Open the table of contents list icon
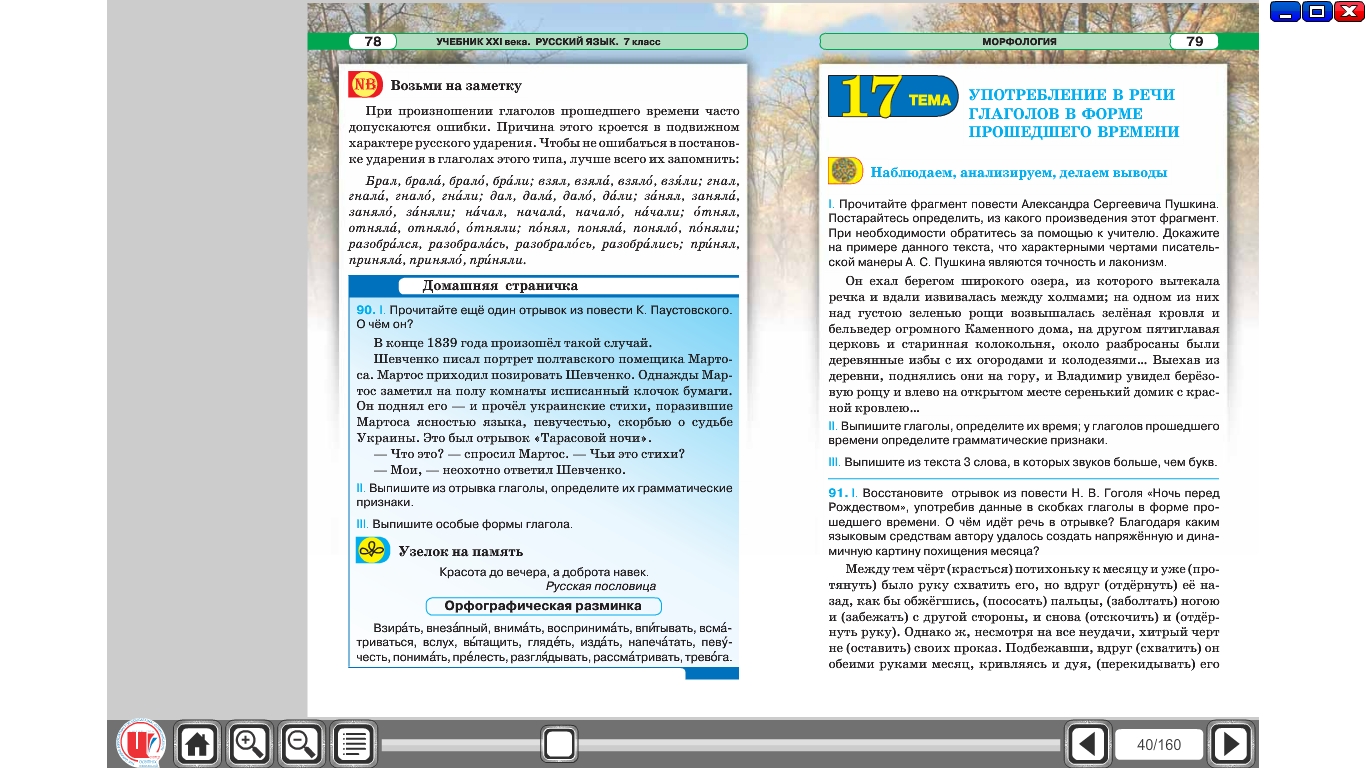The width and height of the screenshot is (1366, 768). tap(353, 744)
